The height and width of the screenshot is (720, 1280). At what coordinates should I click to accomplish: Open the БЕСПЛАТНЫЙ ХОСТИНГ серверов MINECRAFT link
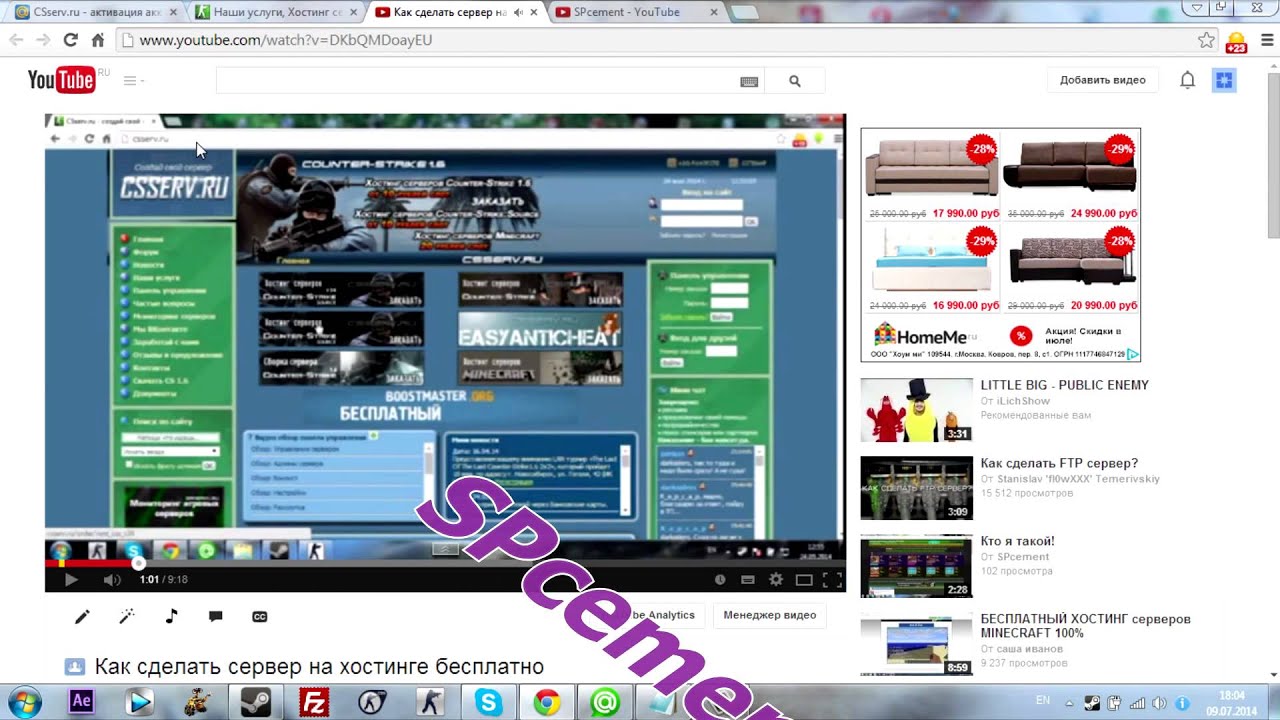(x=1085, y=626)
